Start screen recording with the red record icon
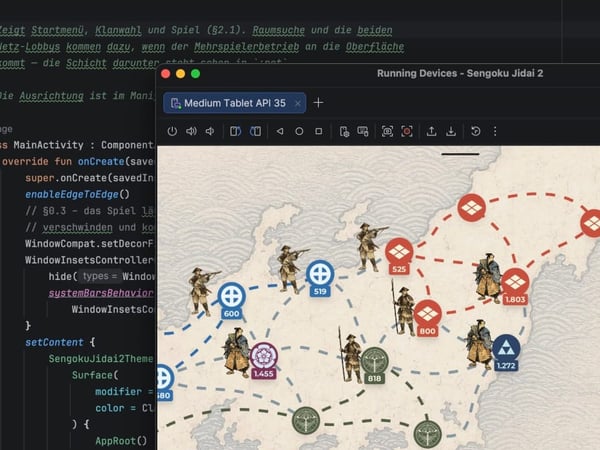Image resolution: width=600 pixels, height=450 pixels. click(x=407, y=131)
